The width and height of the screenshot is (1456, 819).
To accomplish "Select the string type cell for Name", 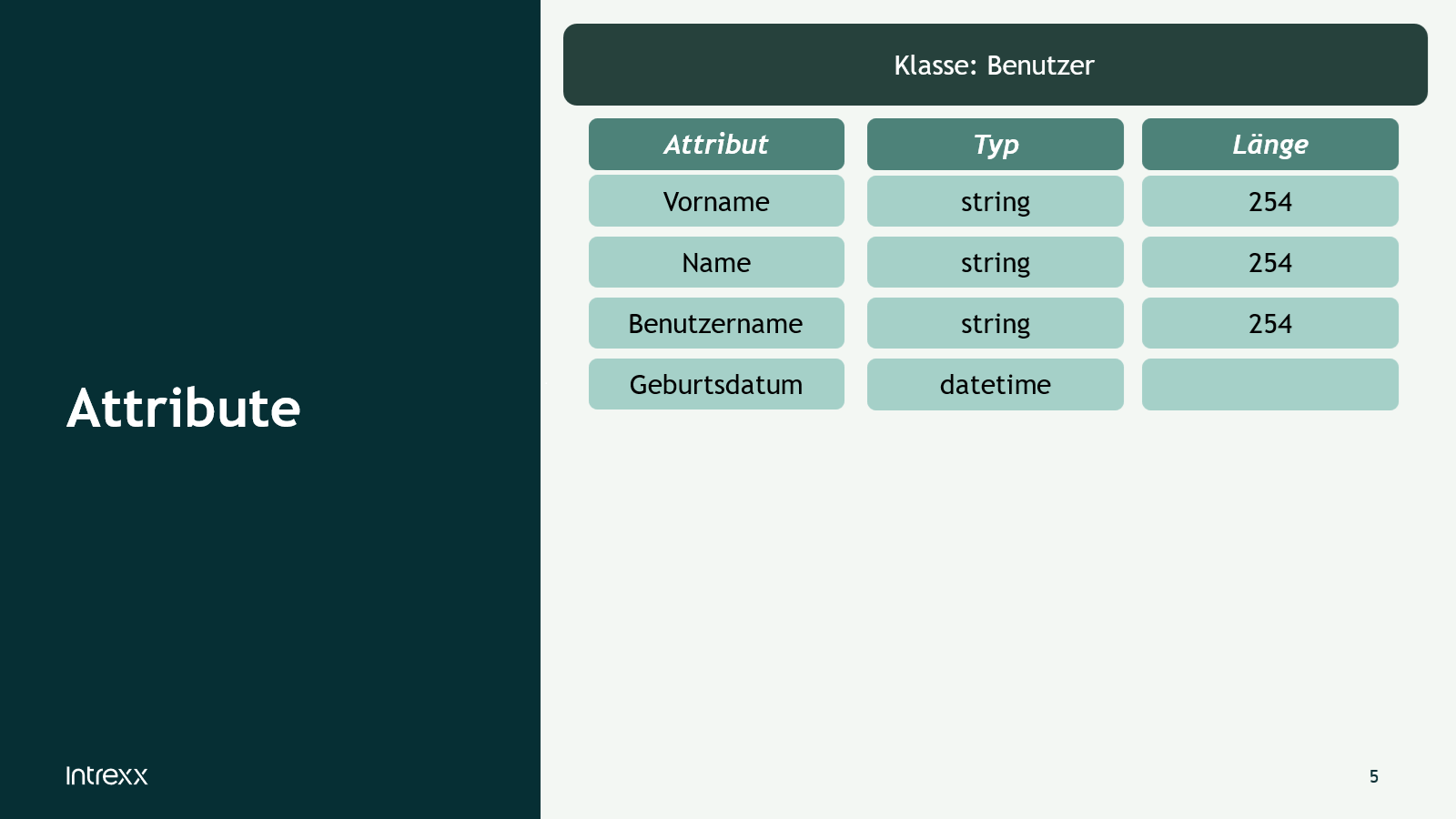I will coord(995,262).
